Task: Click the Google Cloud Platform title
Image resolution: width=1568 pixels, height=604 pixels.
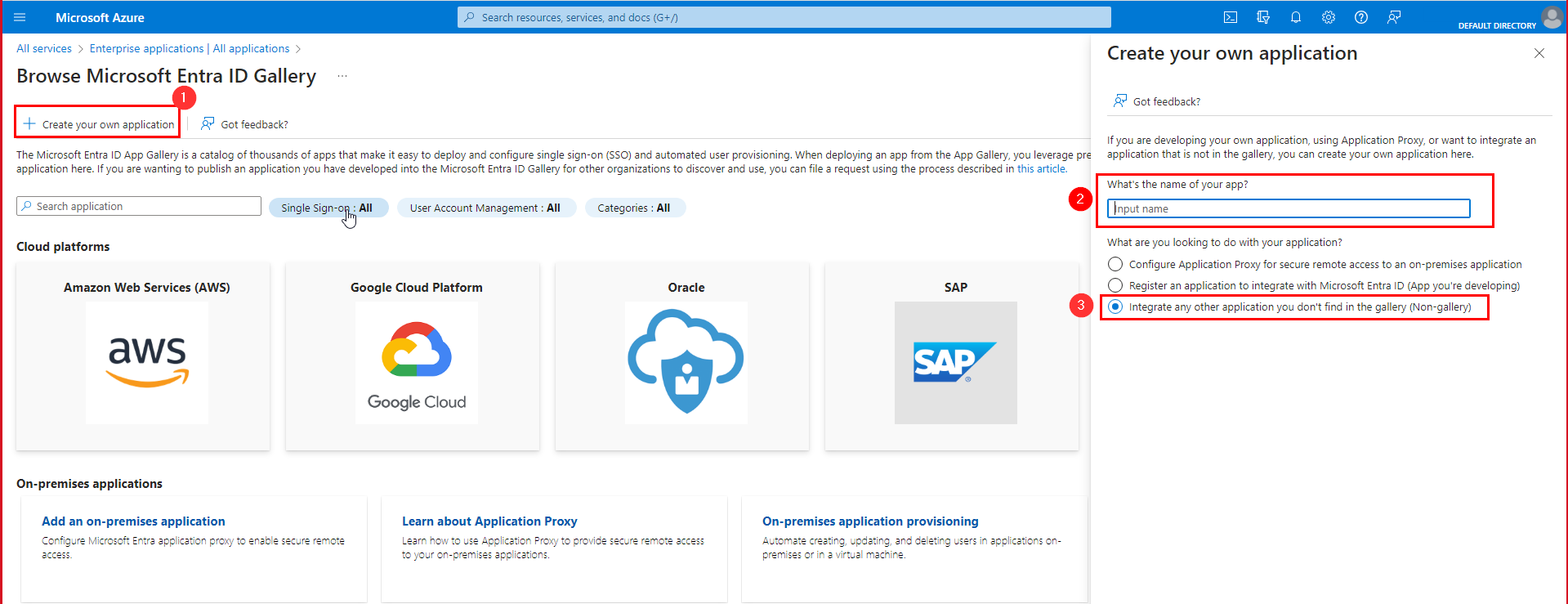Action: (x=417, y=287)
